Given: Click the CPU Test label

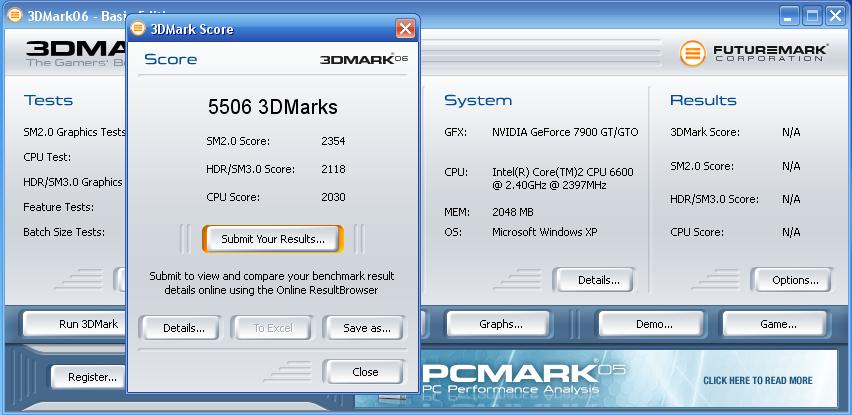Looking at the screenshot, I should pos(47,157).
